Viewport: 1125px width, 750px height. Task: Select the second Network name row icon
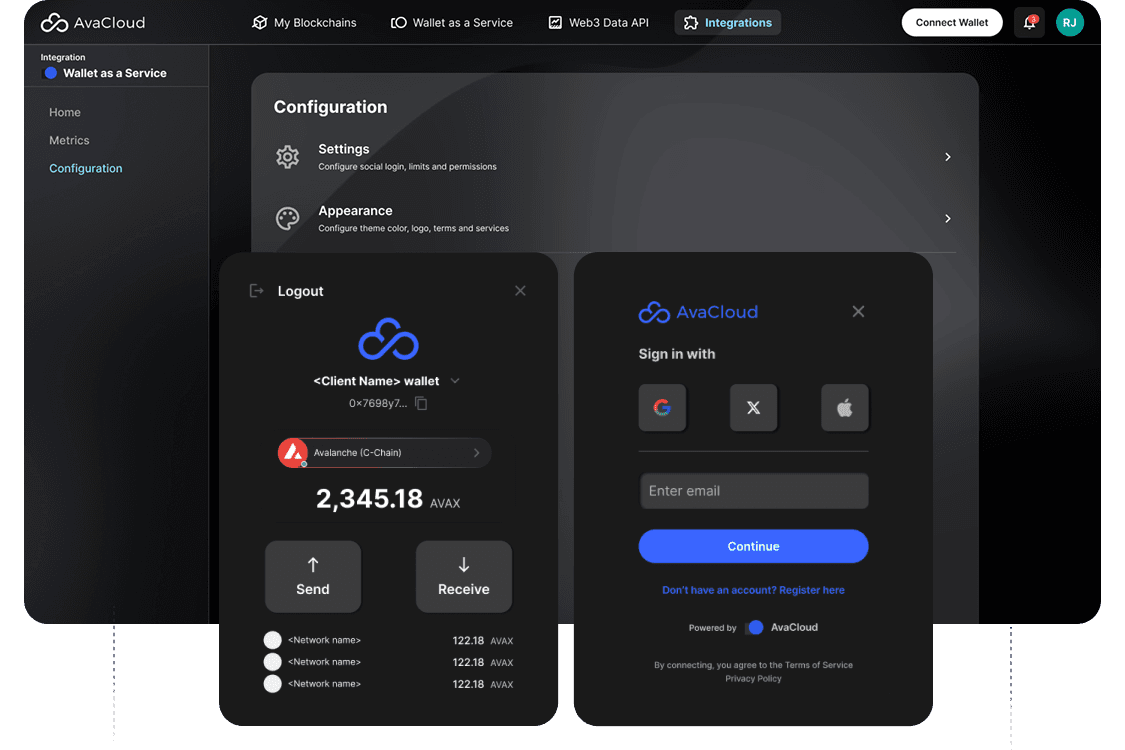tap(273, 662)
